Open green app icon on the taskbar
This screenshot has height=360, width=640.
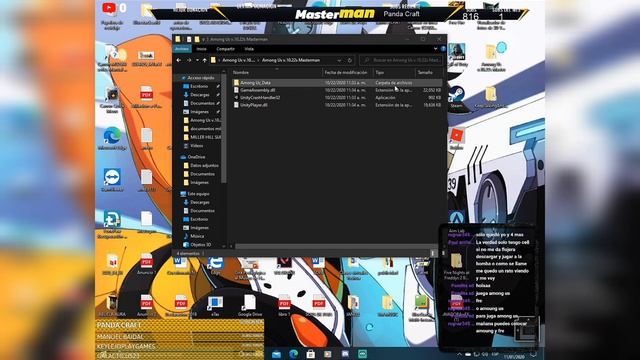362,354
